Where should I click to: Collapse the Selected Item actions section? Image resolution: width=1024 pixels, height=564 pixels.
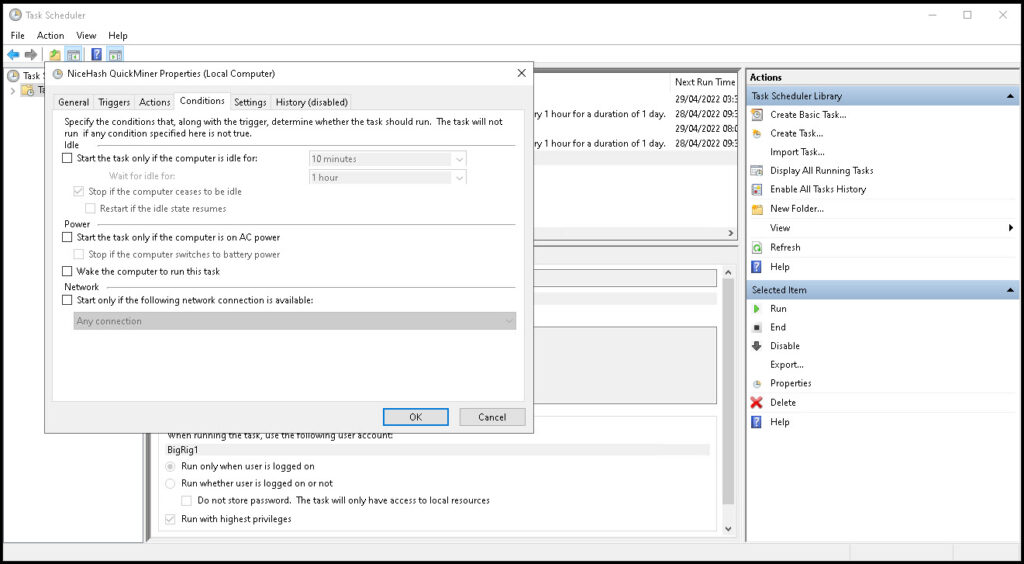1010,290
